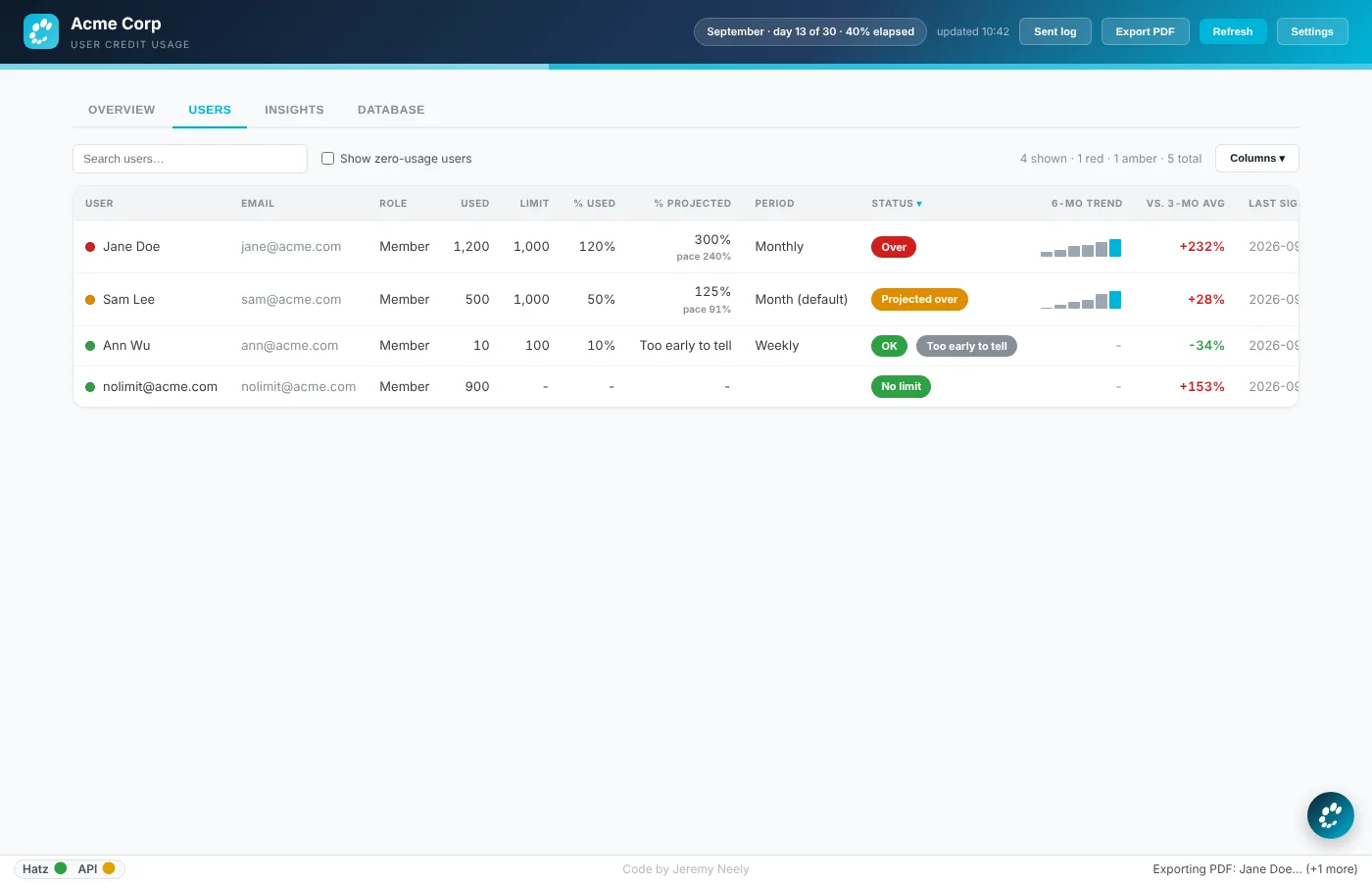Select the Users tab
This screenshot has height=882, width=1372.
[210, 110]
